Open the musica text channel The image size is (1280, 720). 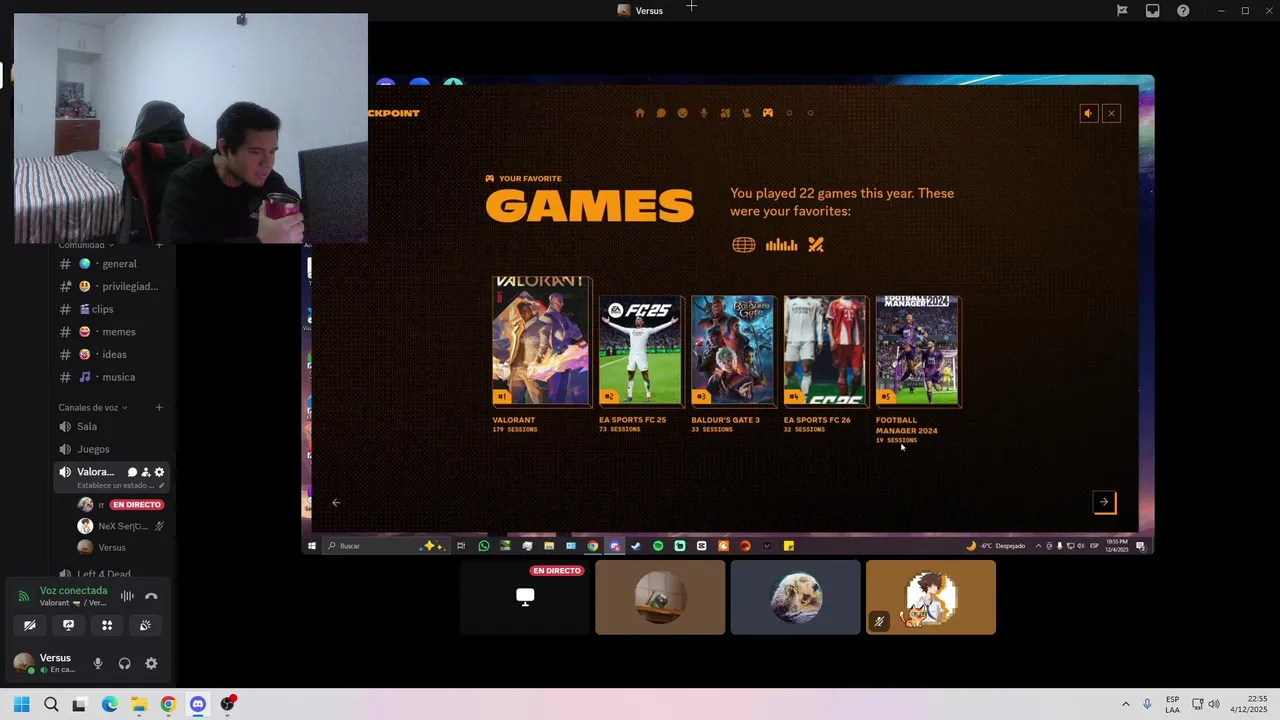pos(112,377)
